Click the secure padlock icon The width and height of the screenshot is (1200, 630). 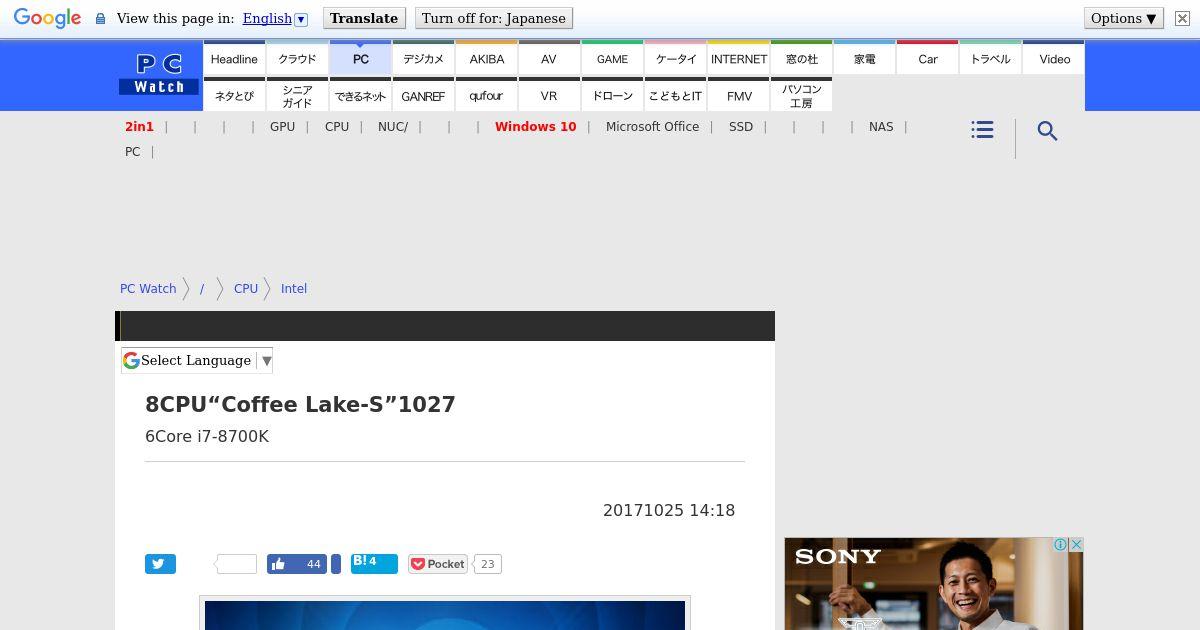click(x=100, y=19)
